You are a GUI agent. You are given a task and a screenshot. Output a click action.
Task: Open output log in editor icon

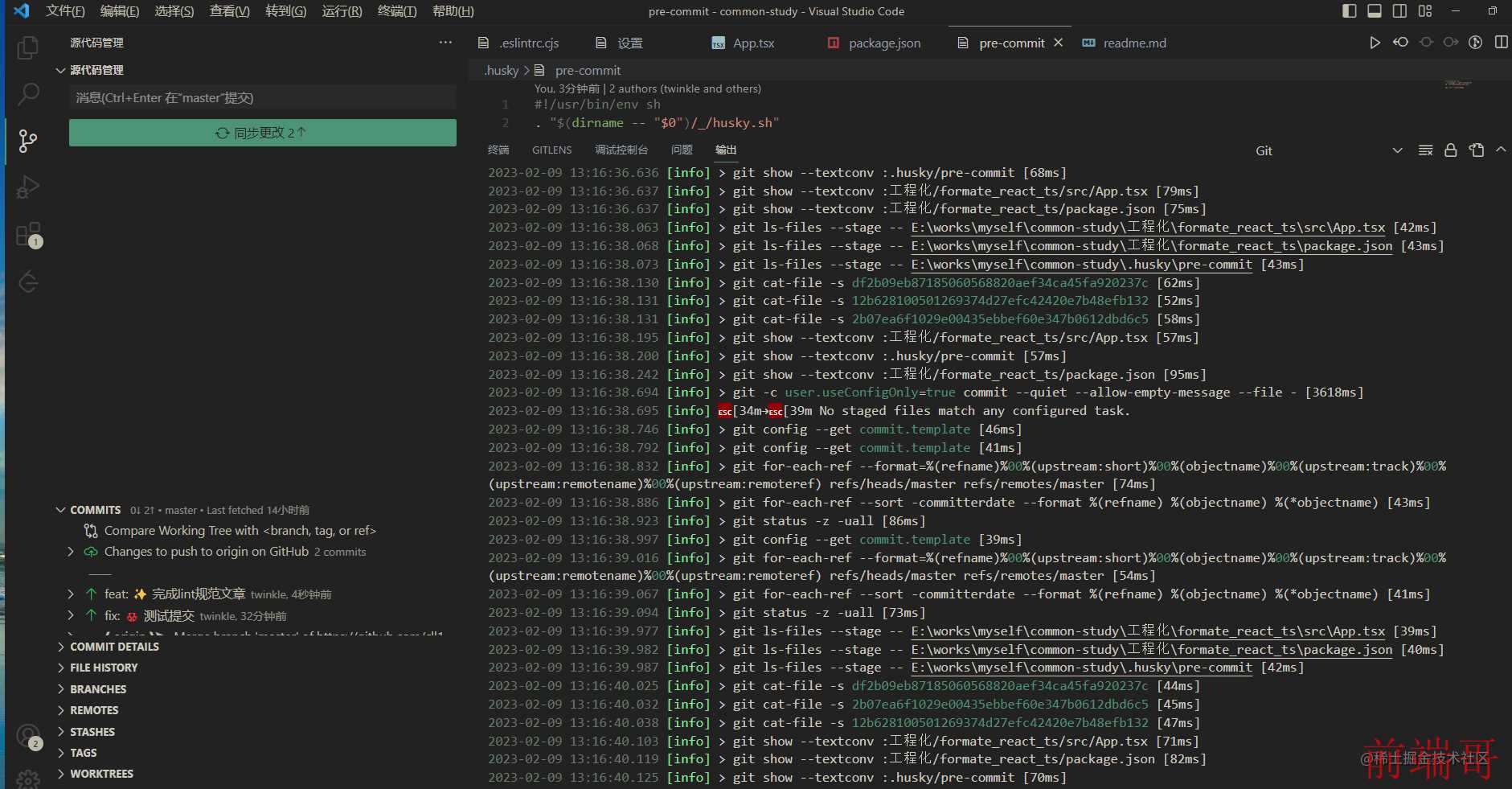(1477, 150)
